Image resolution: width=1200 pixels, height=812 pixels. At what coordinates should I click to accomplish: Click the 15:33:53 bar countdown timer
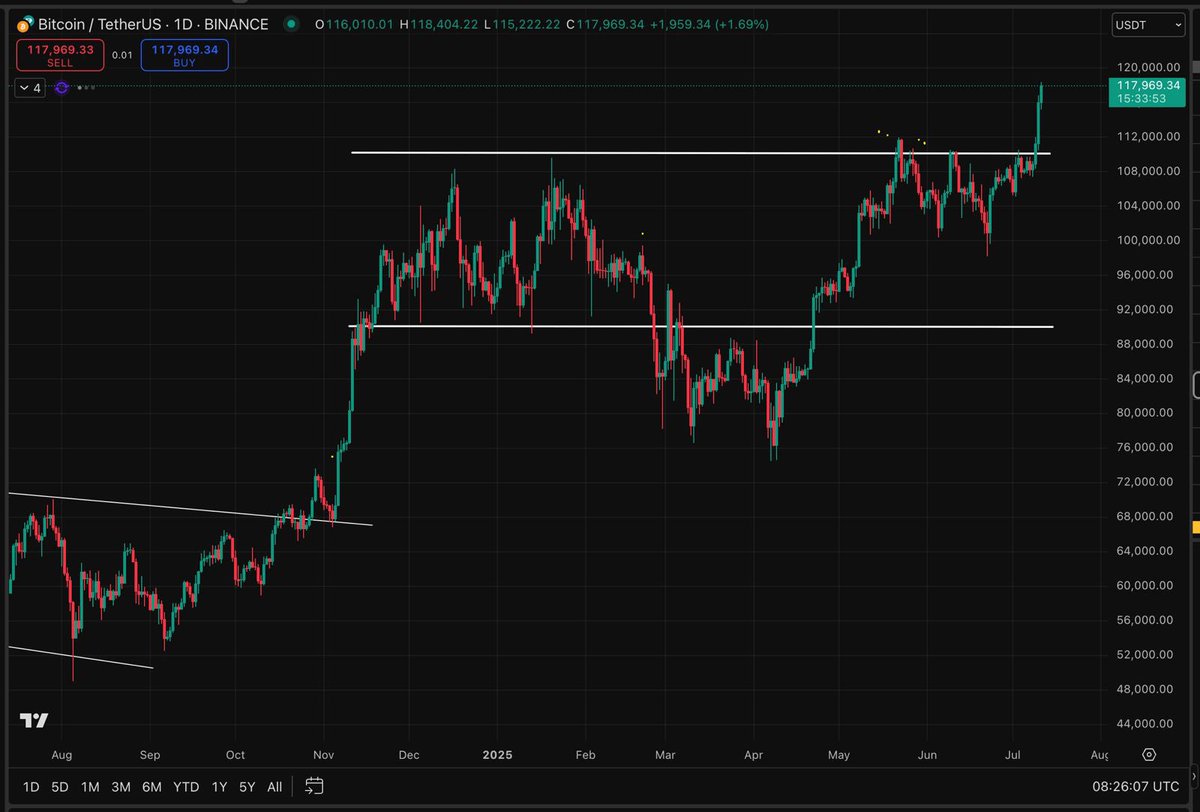[x=1144, y=99]
